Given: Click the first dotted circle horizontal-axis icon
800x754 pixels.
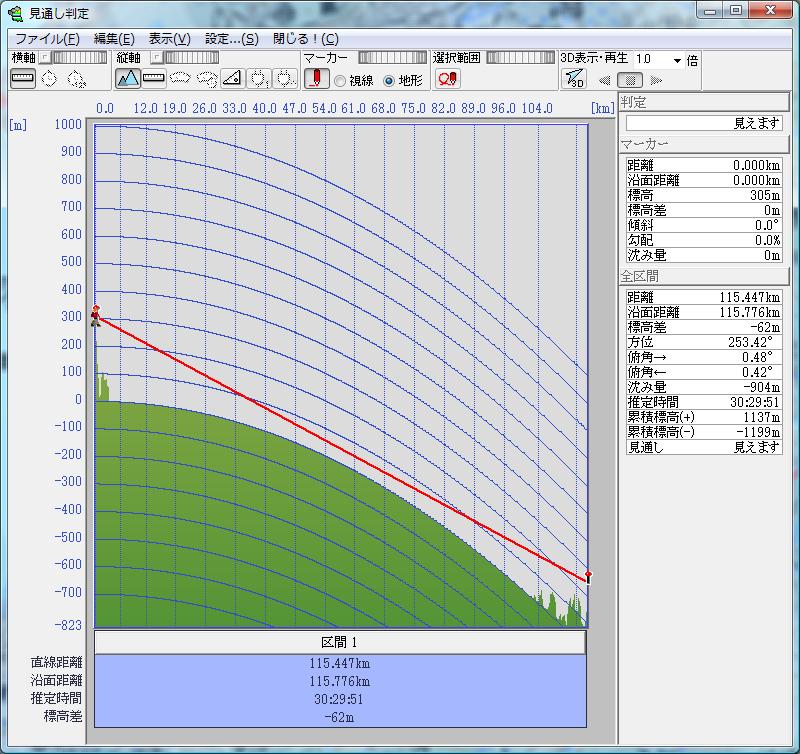Looking at the screenshot, I should (49, 79).
